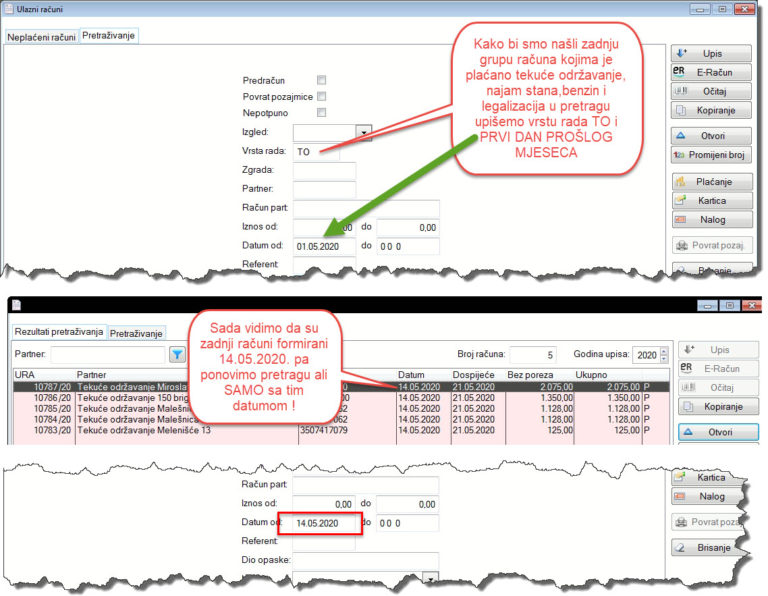The image size is (768, 596).
Task: Click E-Račun in the top Ulazni računi window
Action: (x=712, y=72)
